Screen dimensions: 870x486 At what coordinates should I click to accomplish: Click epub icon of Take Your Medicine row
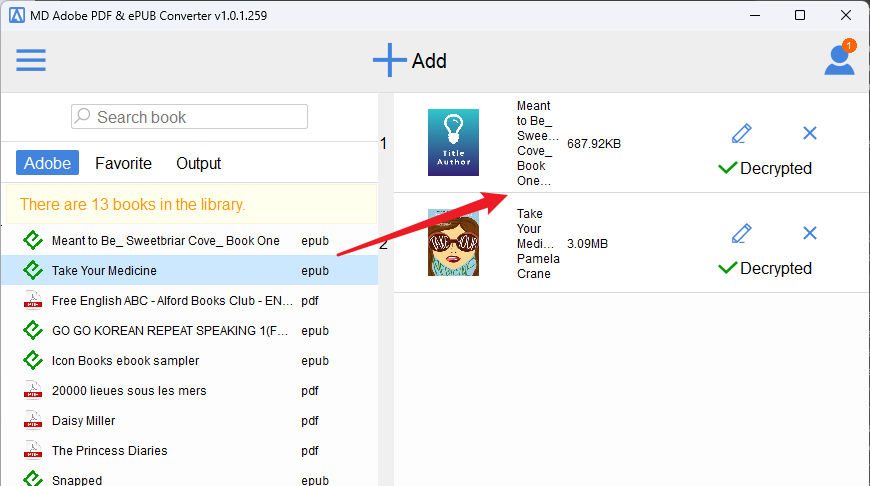tap(33, 270)
